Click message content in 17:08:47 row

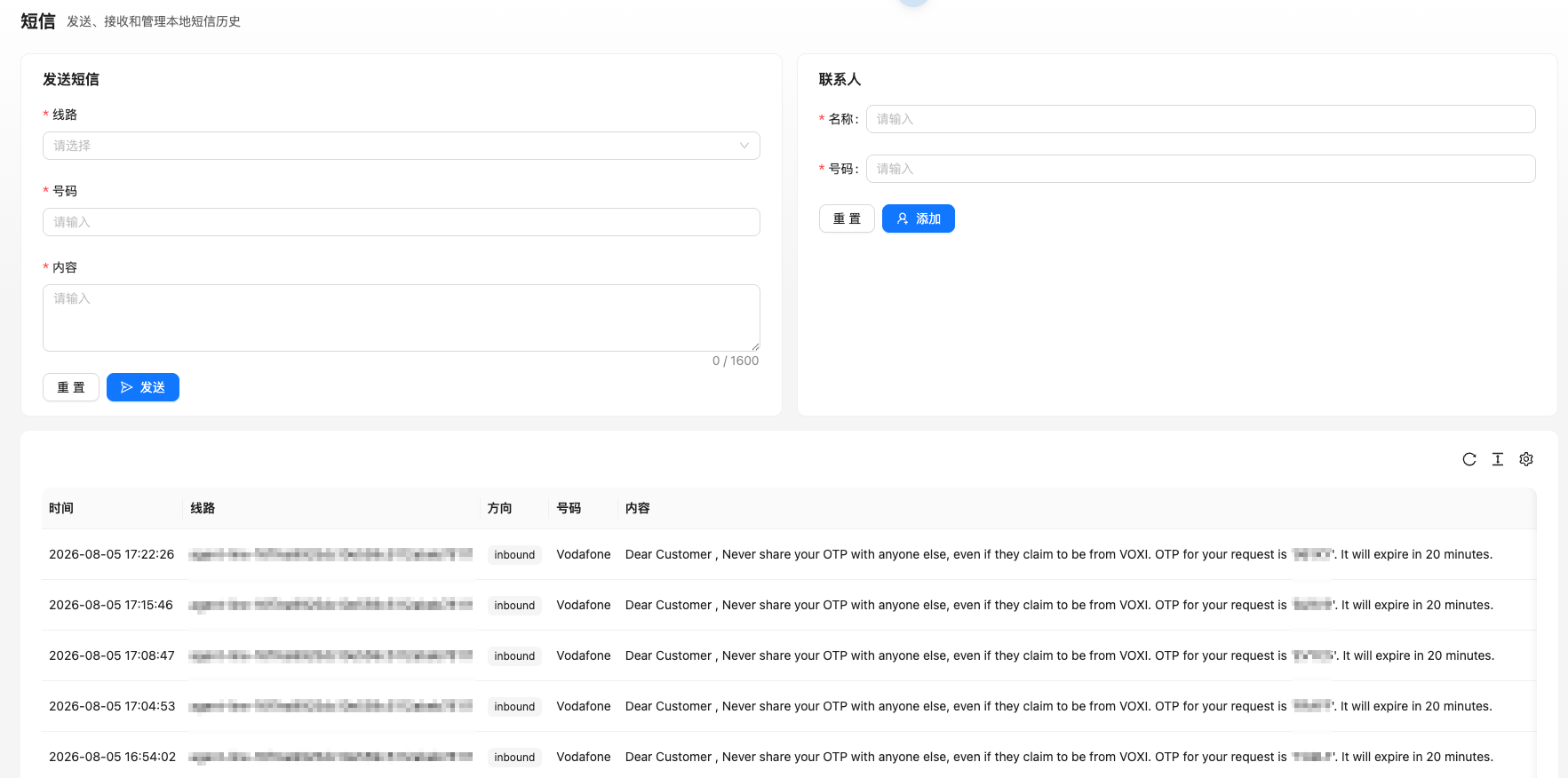1060,655
